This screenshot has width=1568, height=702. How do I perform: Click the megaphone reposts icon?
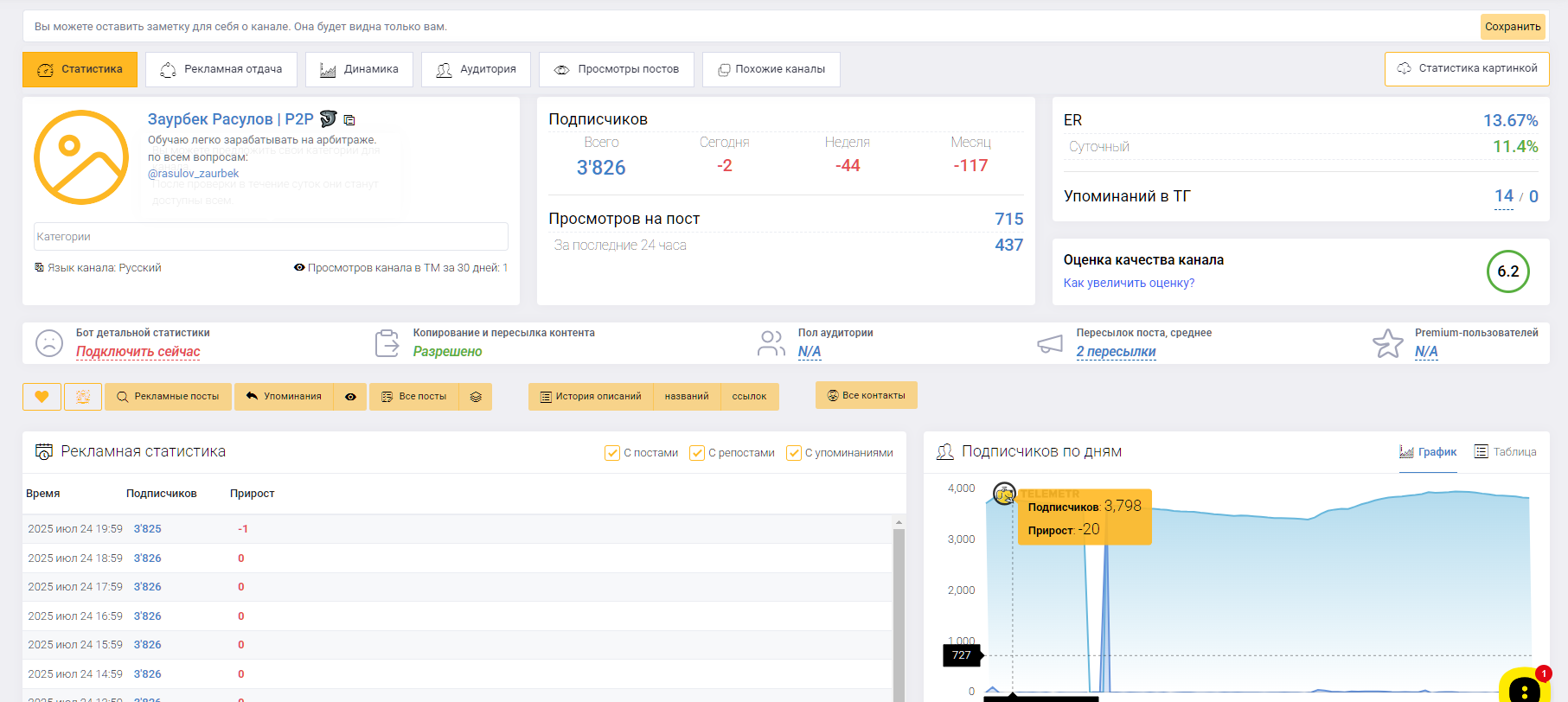tap(1050, 343)
